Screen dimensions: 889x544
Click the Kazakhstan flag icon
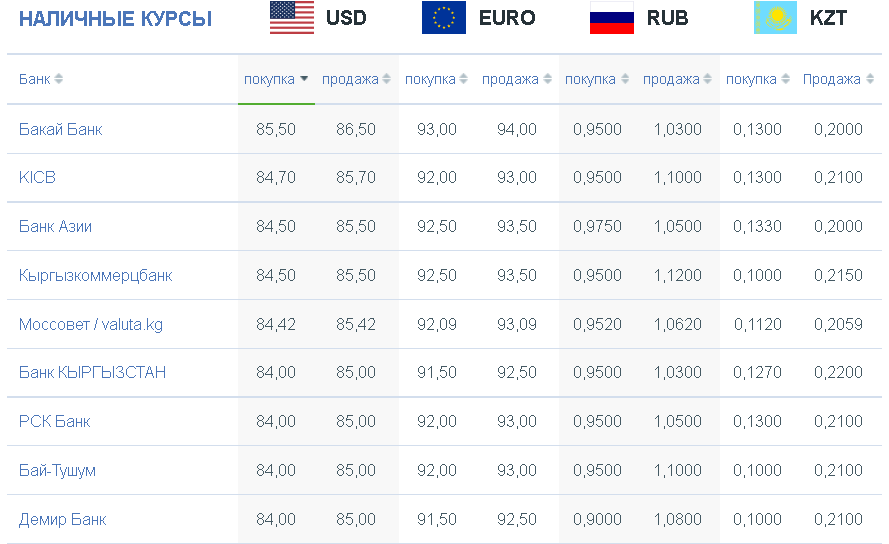775,18
